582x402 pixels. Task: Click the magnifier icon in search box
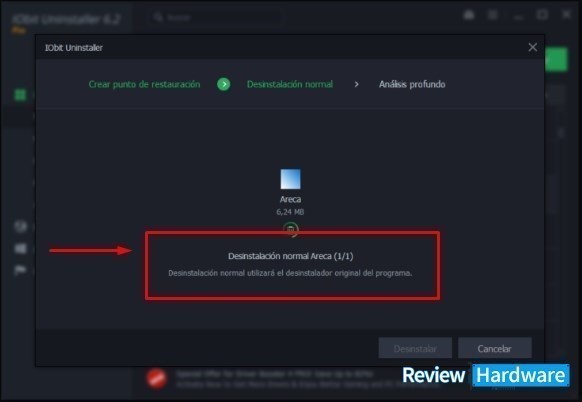pyautogui.click(x=158, y=17)
